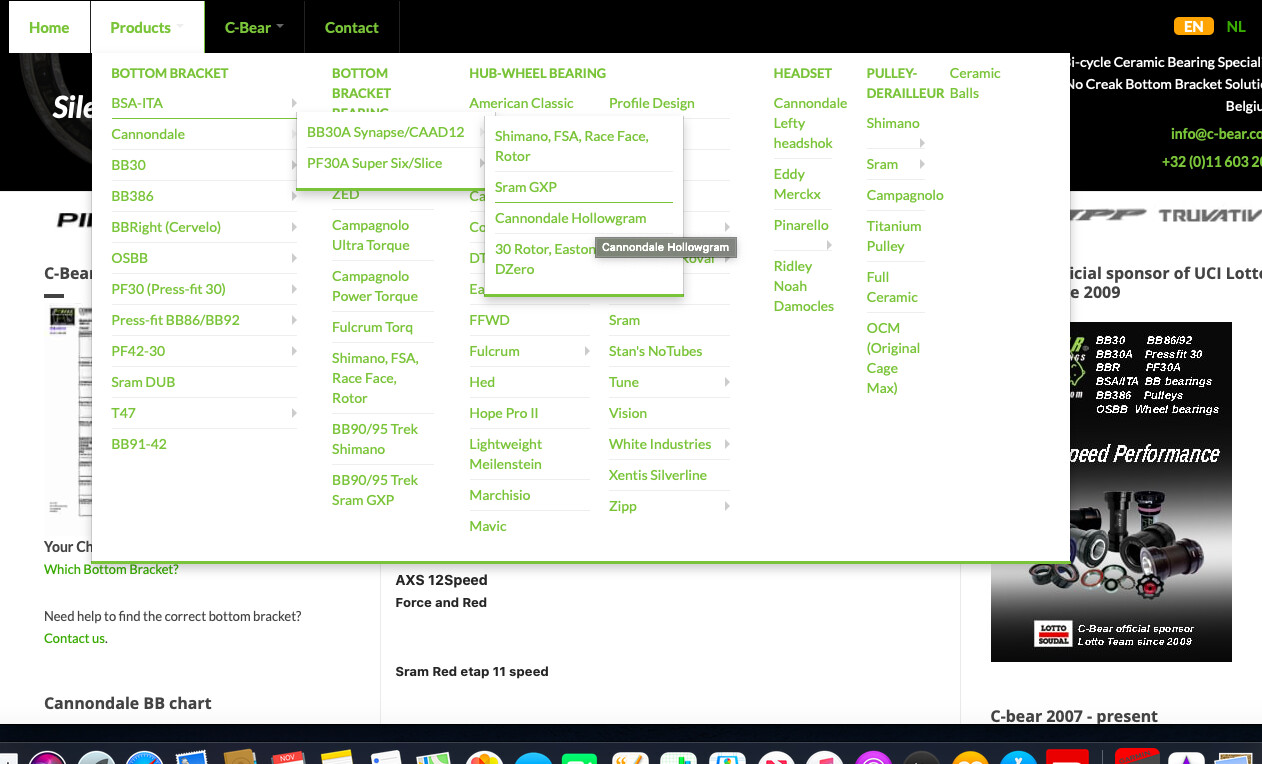
Task: Select BB91-42 bottom bracket
Action: (x=139, y=444)
